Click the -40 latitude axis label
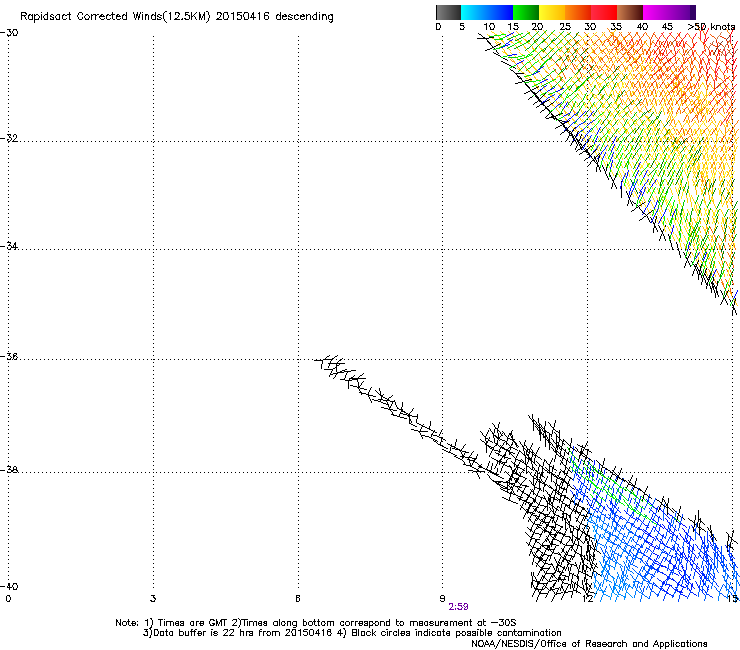740x650 pixels. tap(9, 586)
